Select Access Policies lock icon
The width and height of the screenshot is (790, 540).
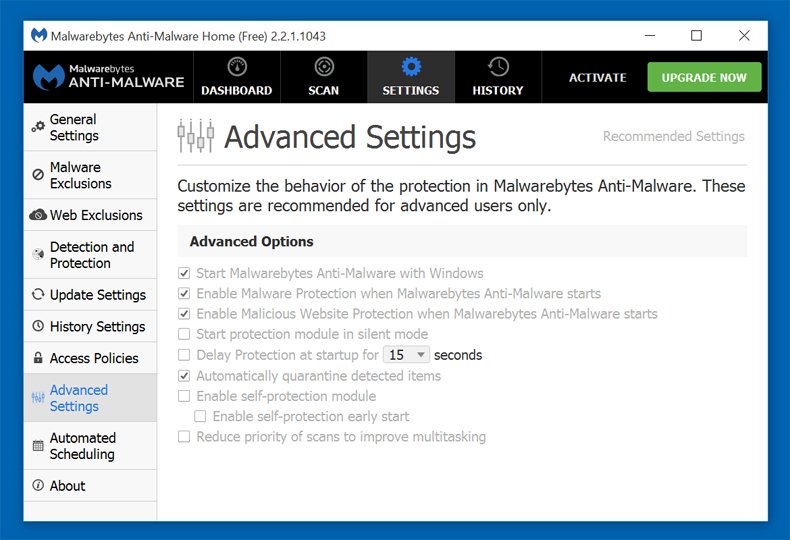coord(38,358)
